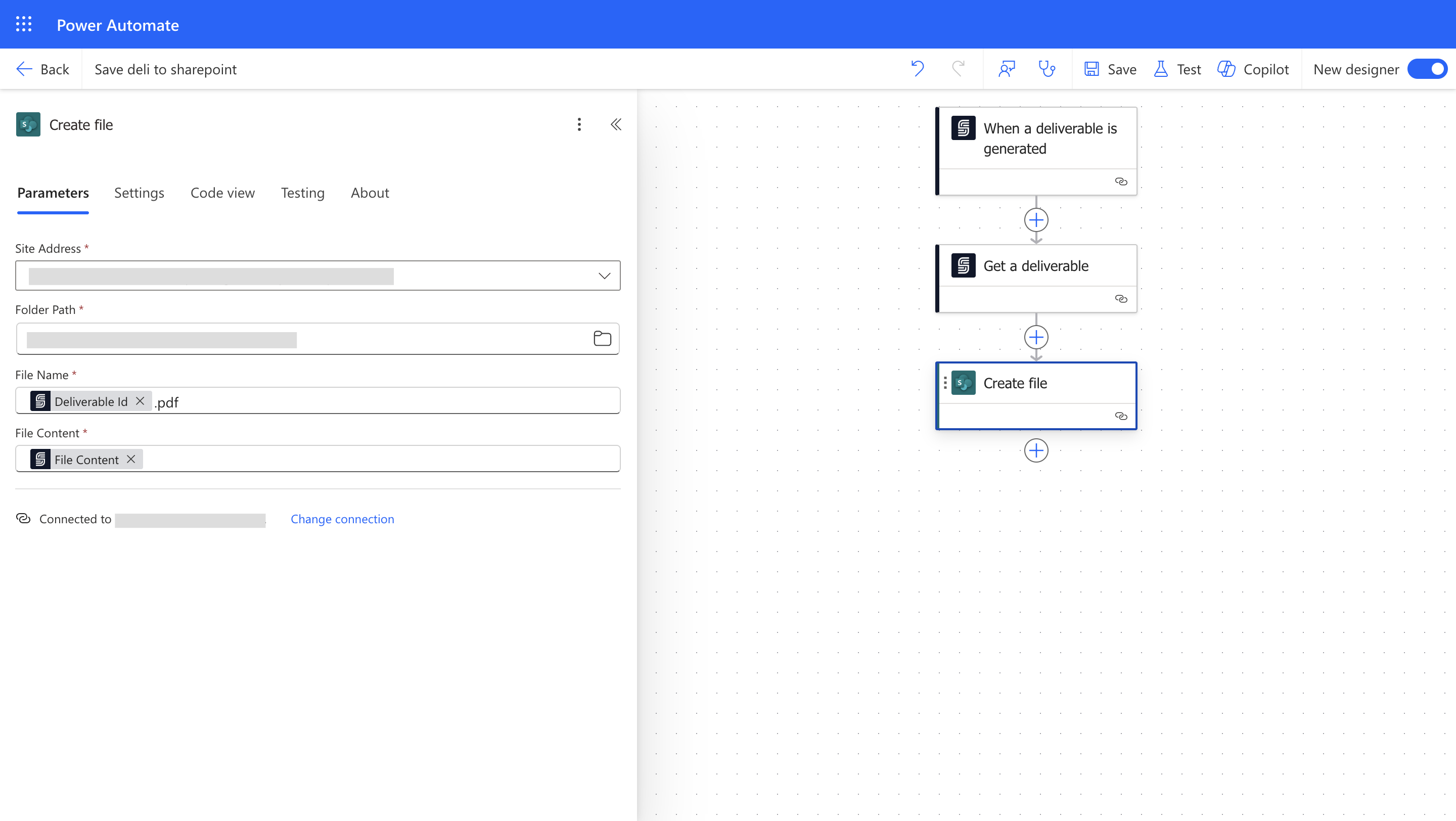Select the Get a deliverable action card
Image resolution: width=1456 pixels, height=821 pixels.
[x=1035, y=265]
